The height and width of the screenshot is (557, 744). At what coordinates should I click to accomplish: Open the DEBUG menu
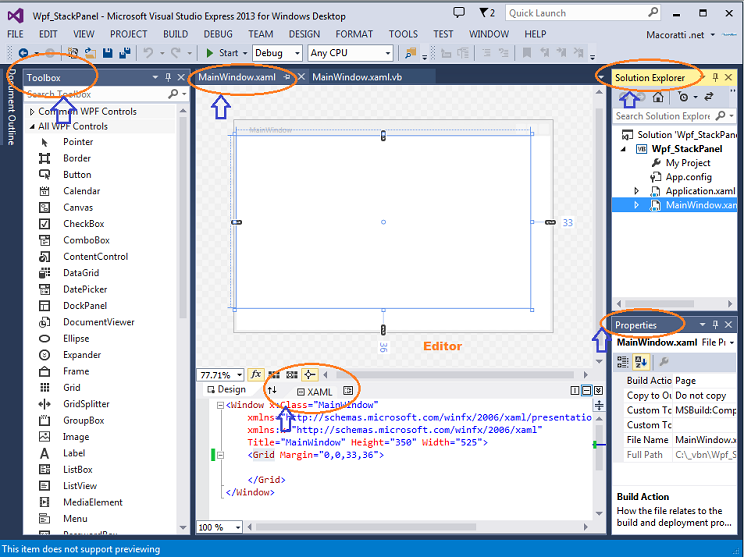tap(218, 34)
